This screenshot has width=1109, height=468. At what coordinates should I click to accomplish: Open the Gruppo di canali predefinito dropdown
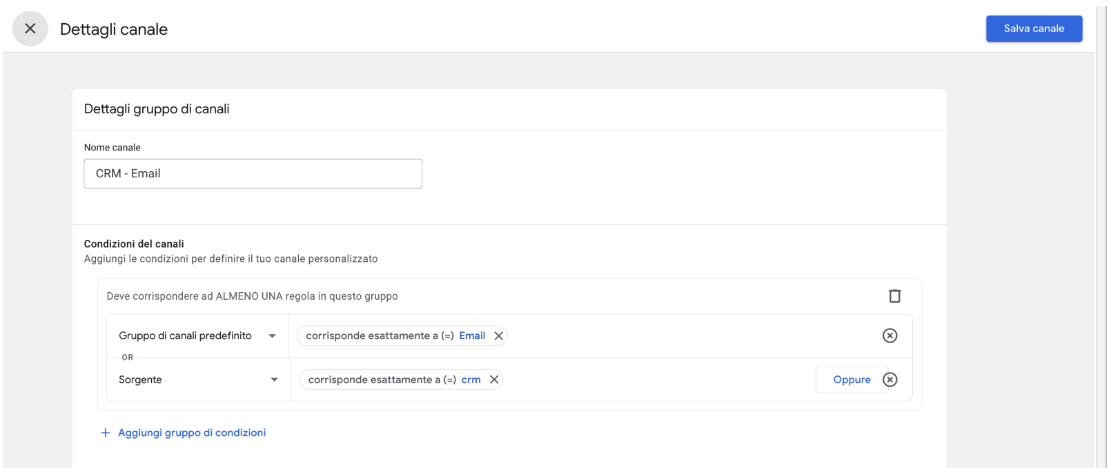(197, 336)
